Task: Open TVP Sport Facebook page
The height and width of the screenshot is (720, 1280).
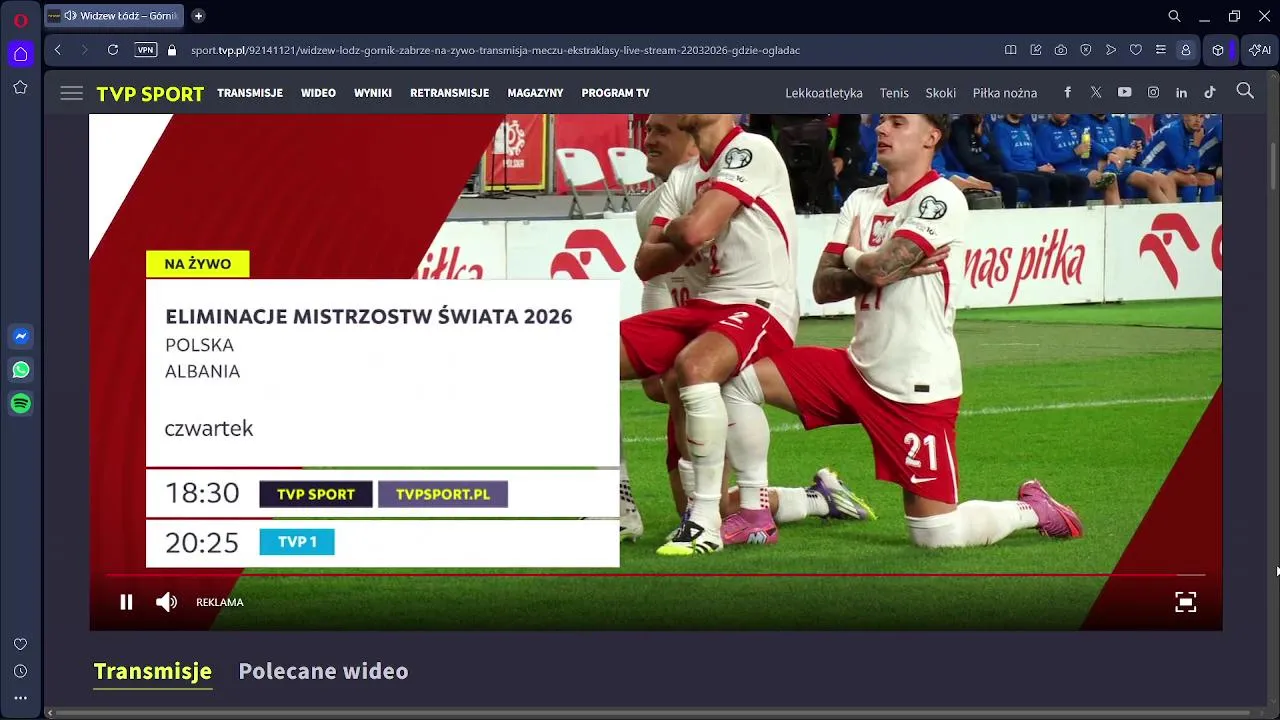Action: pos(1068,92)
